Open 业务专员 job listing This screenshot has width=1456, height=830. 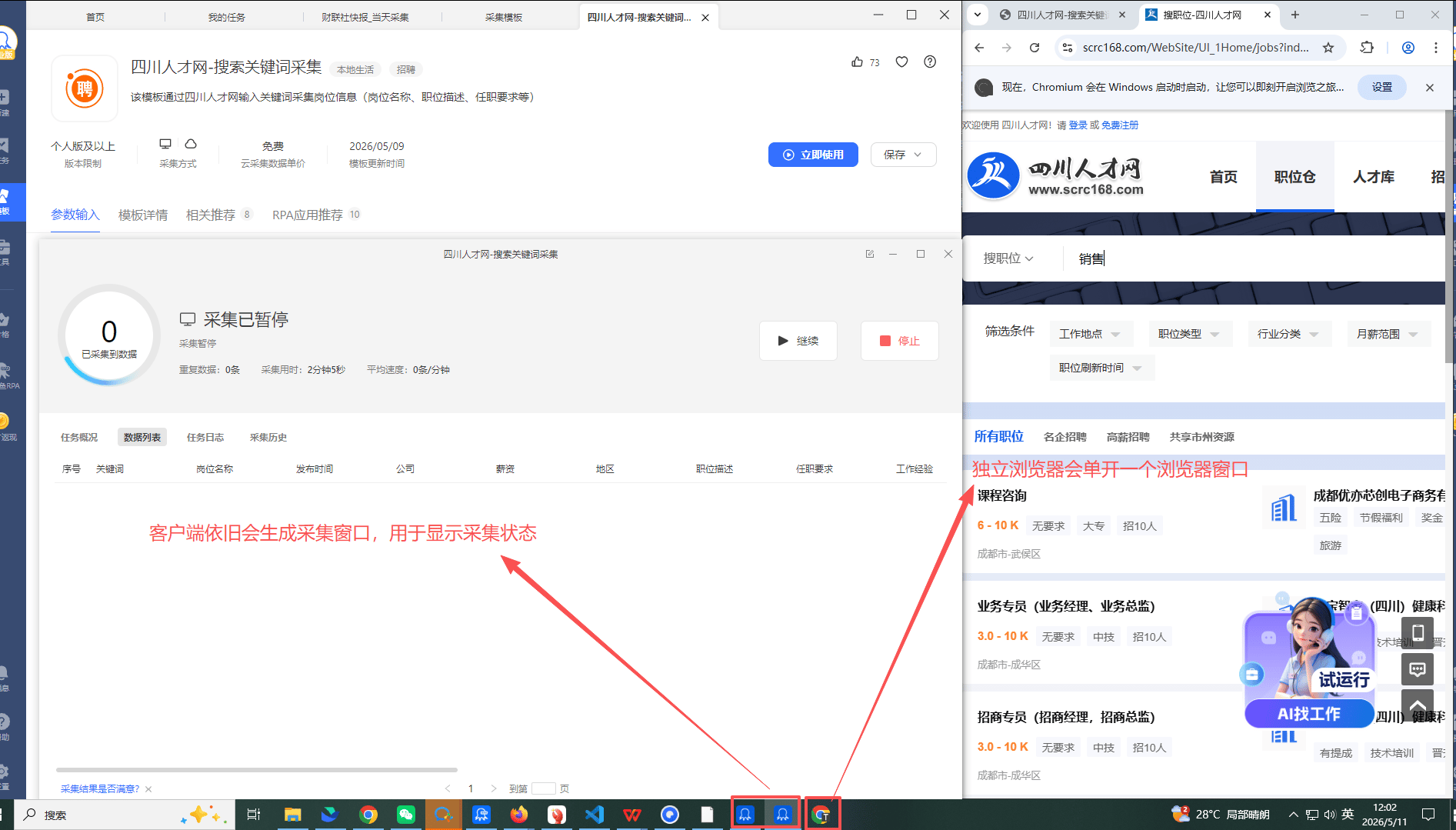tap(1066, 606)
